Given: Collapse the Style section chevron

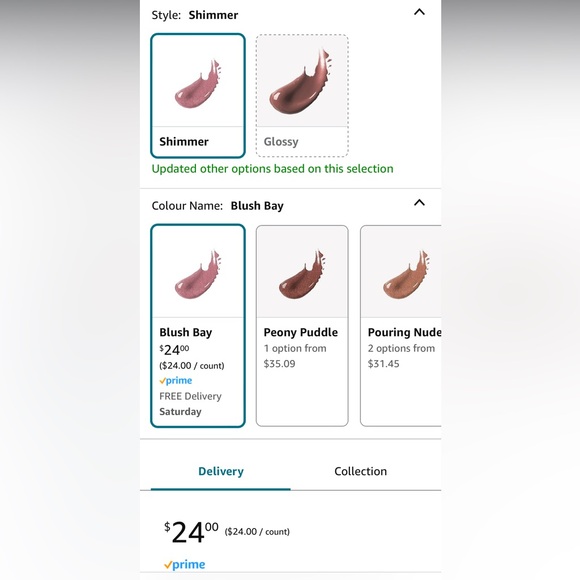Looking at the screenshot, I should [x=419, y=12].
